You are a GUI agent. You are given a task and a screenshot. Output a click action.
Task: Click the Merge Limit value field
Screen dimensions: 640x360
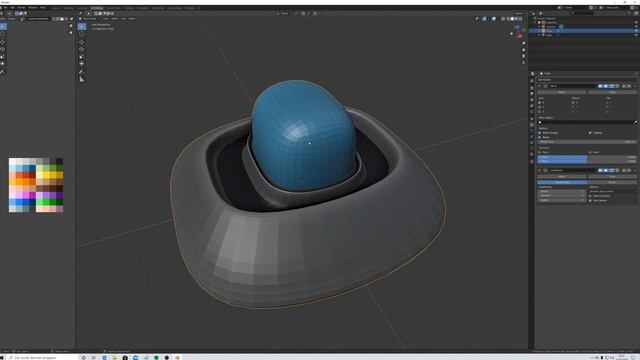[587, 142]
